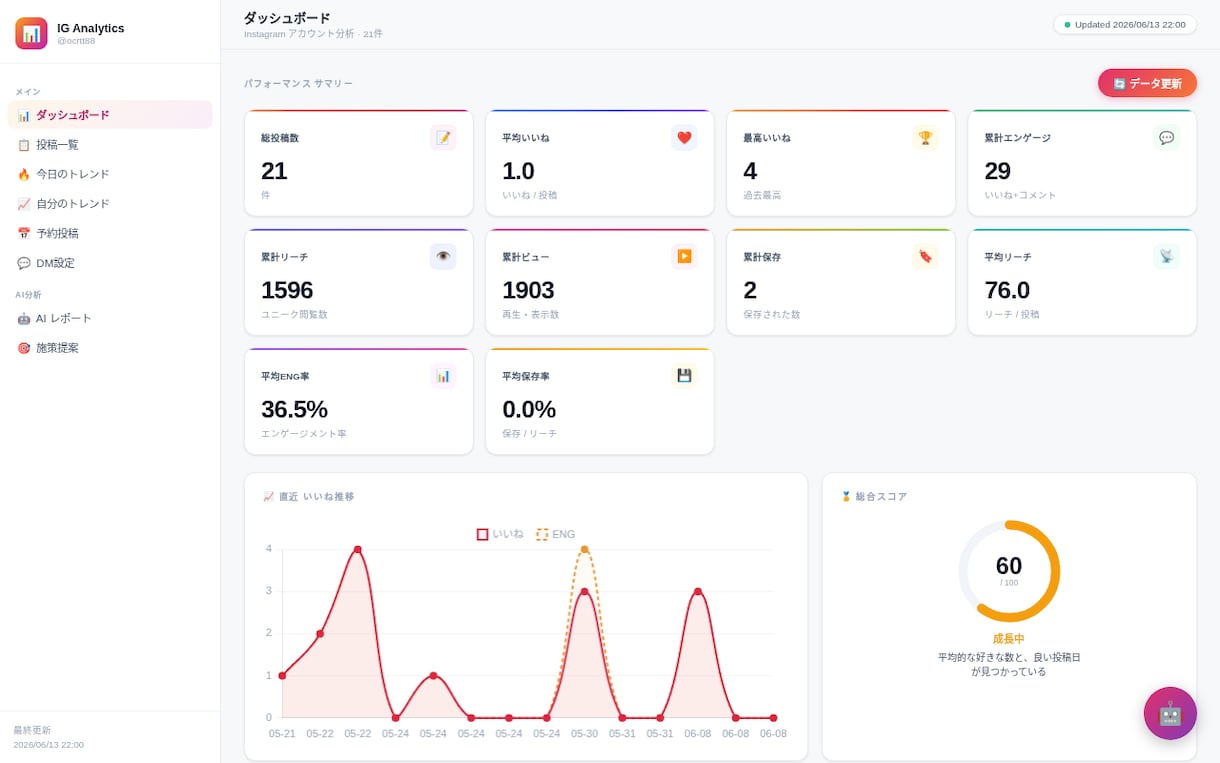Image resolution: width=1220 pixels, height=763 pixels.
Task: Click the パフォーマンス サマリー section heading
Action: pos(298,84)
